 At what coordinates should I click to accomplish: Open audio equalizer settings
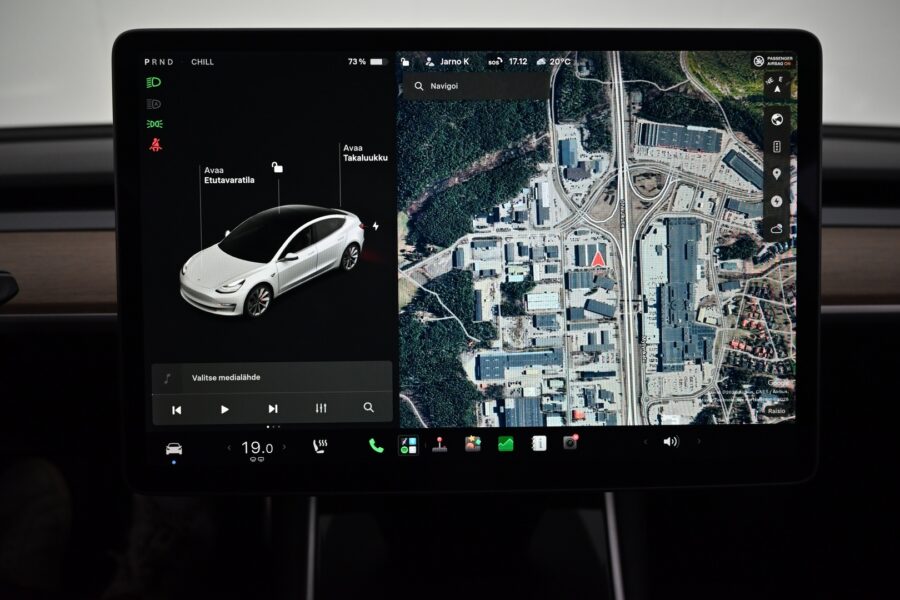tap(321, 408)
